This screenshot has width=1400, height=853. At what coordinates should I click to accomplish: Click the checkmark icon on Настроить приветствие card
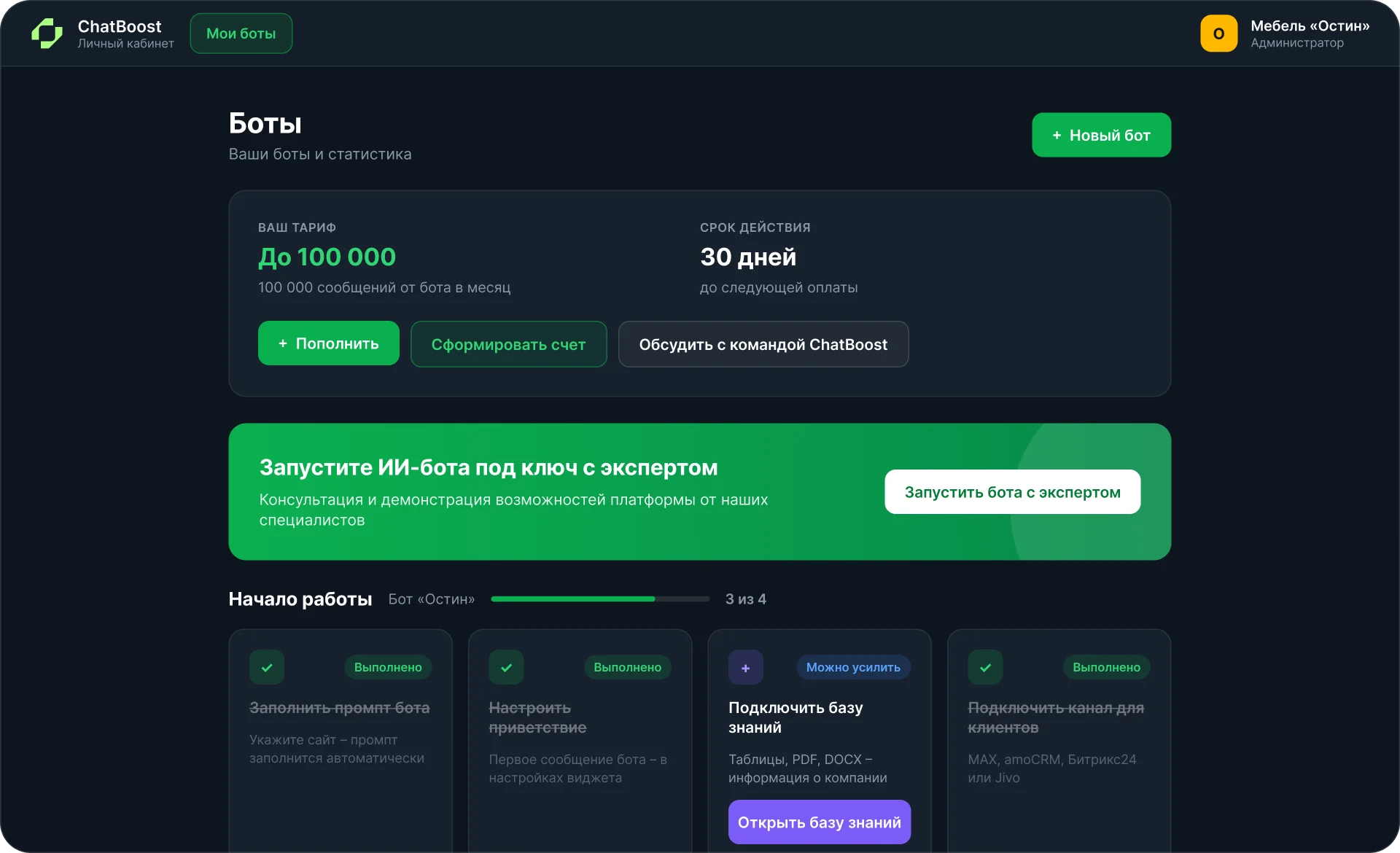(506, 667)
